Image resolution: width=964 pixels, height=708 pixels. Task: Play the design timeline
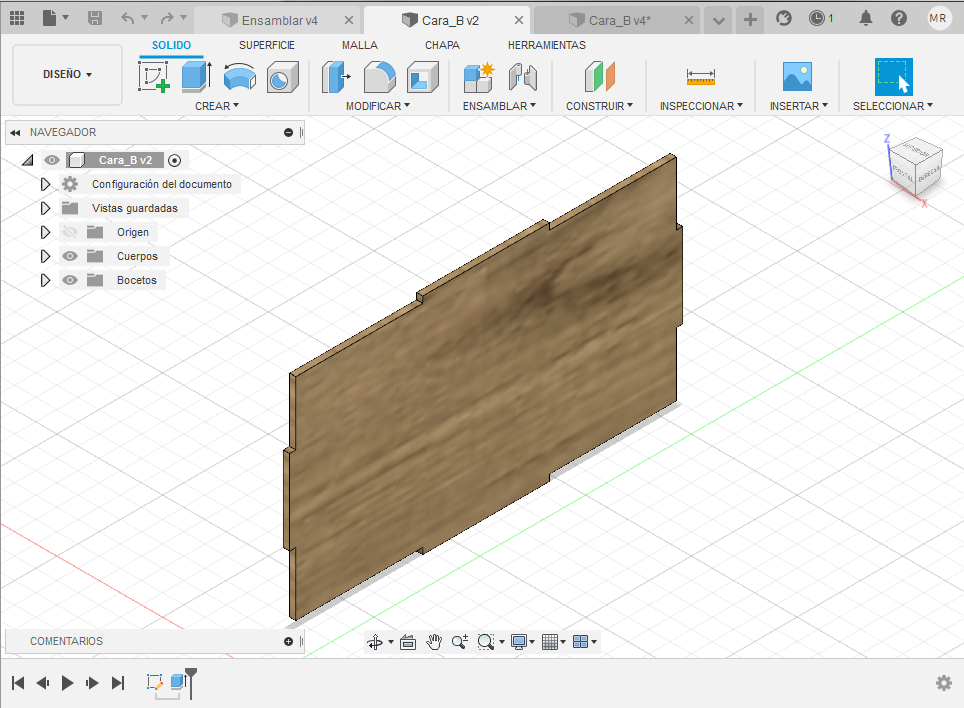68,683
